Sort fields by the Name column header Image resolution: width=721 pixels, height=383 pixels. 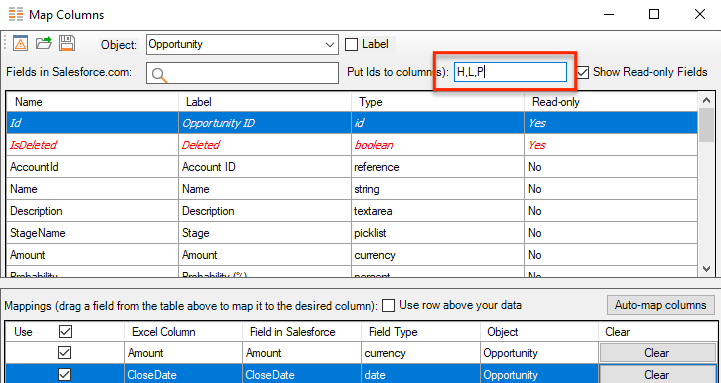pyautogui.click(x=92, y=102)
